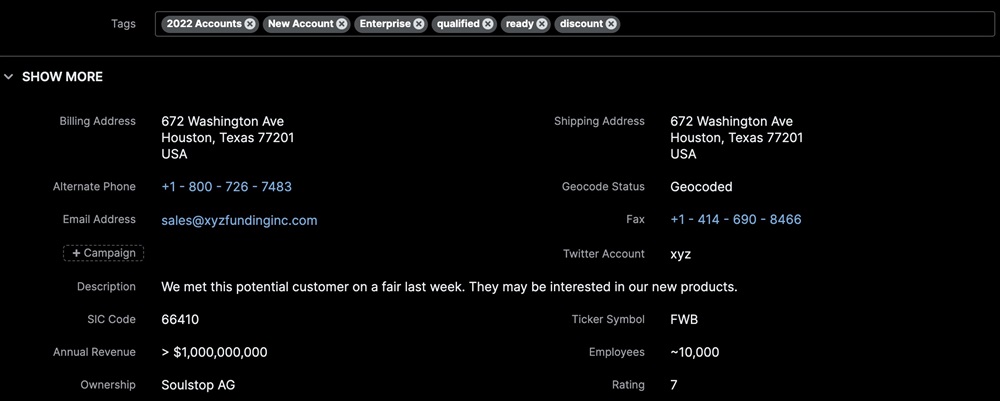This screenshot has width=1000, height=401.
Task: Collapse the SHOW MORE section chevron
Action: point(9,77)
